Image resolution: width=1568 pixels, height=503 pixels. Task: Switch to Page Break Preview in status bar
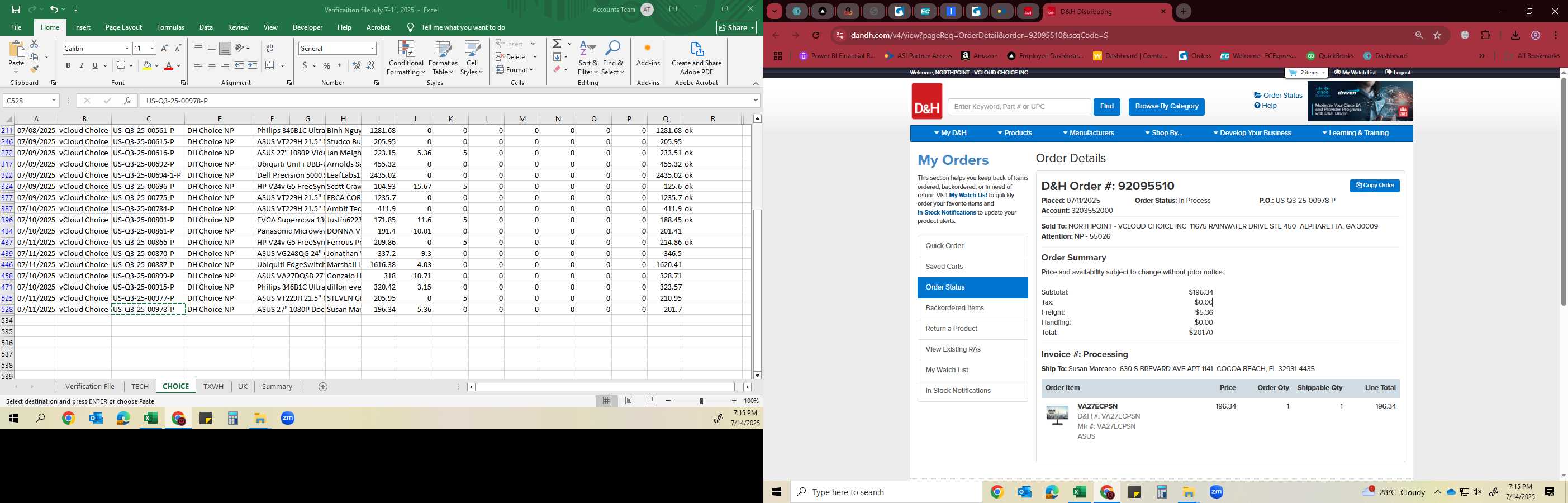[x=652, y=401]
